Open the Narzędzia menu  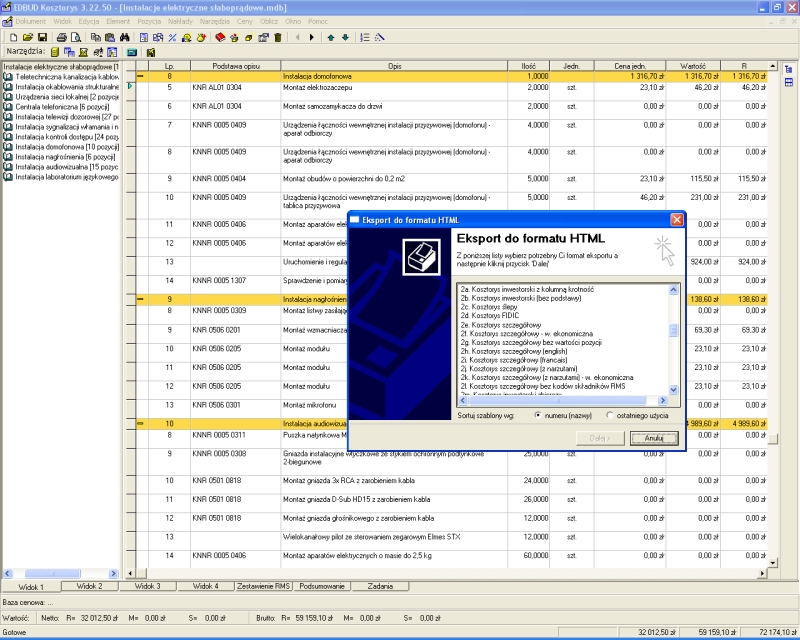click(x=215, y=21)
